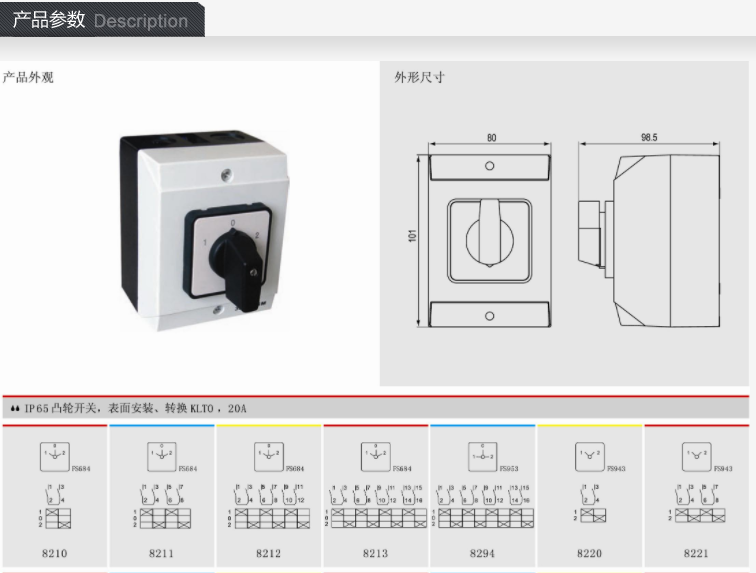Click the 产品外观 section heading

tap(28, 78)
